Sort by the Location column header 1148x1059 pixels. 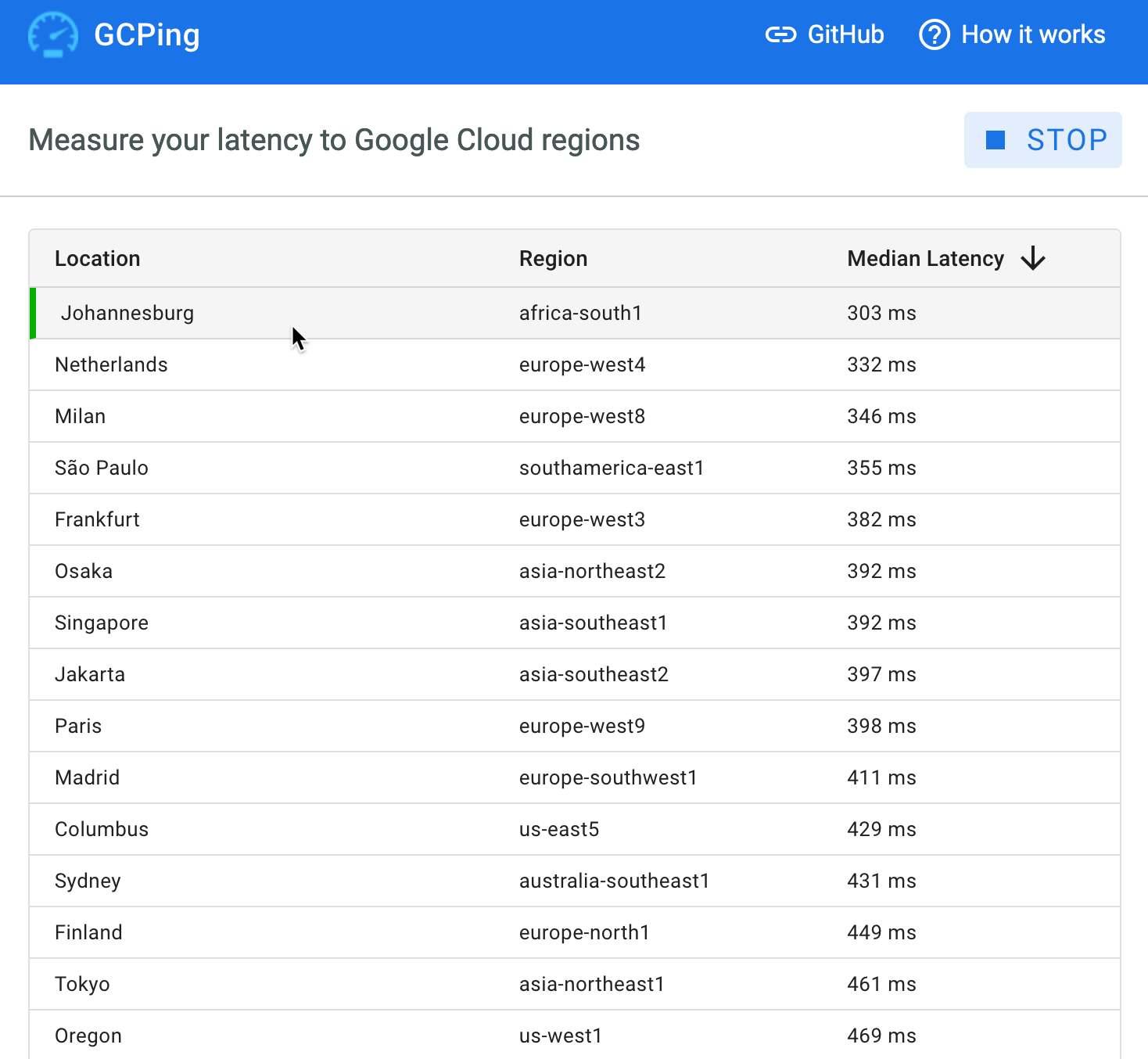(98, 258)
